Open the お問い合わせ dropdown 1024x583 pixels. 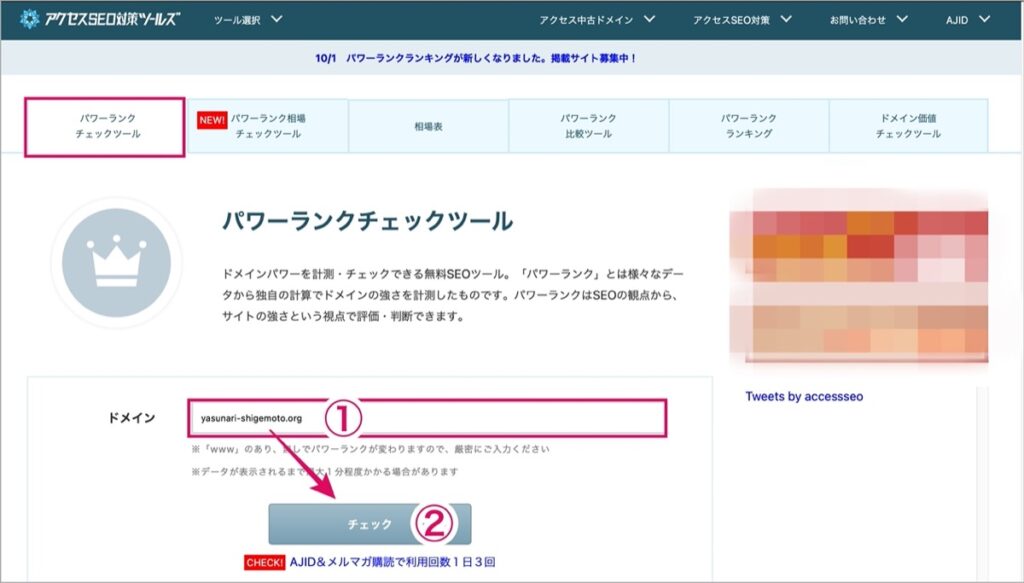click(x=869, y=20)
